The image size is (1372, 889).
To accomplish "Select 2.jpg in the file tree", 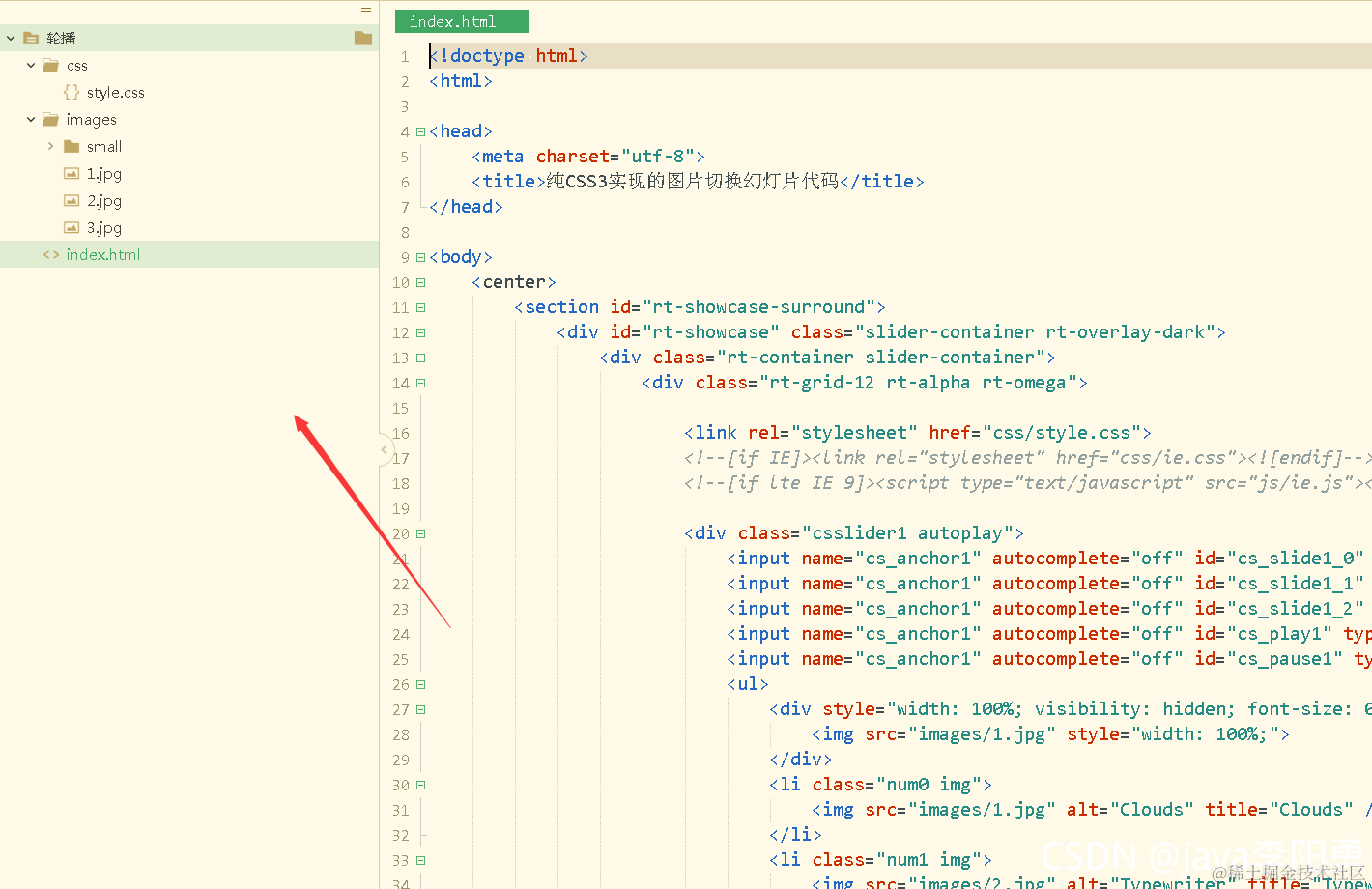I will tap(103, 201).
